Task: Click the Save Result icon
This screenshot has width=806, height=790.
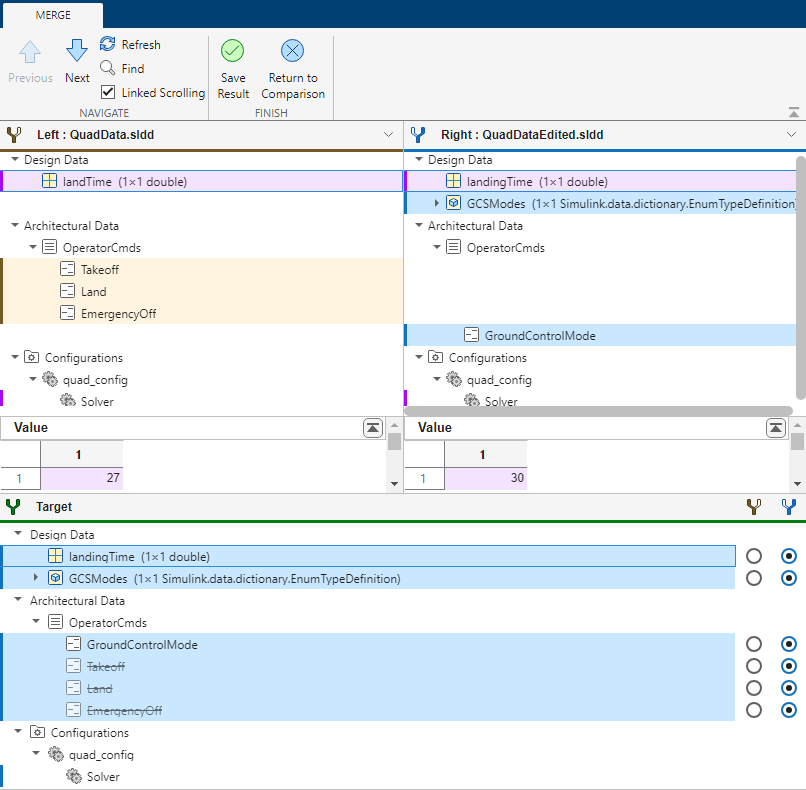Action: click(232, 50)
